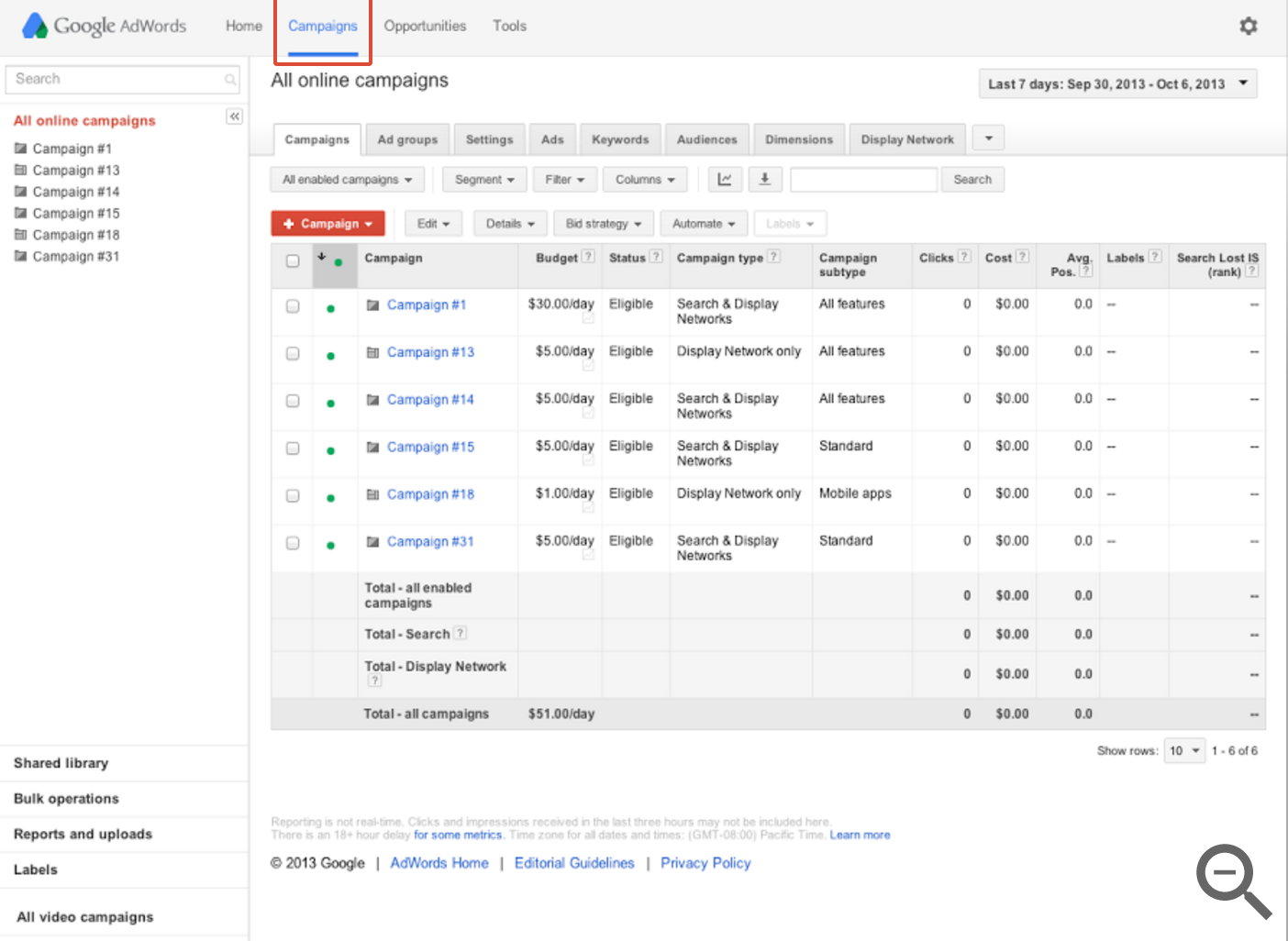Click green status dot for Campaign #31
Image resolution: width=1288 pixels, height=941 pixels.
[x=330, y=545]
